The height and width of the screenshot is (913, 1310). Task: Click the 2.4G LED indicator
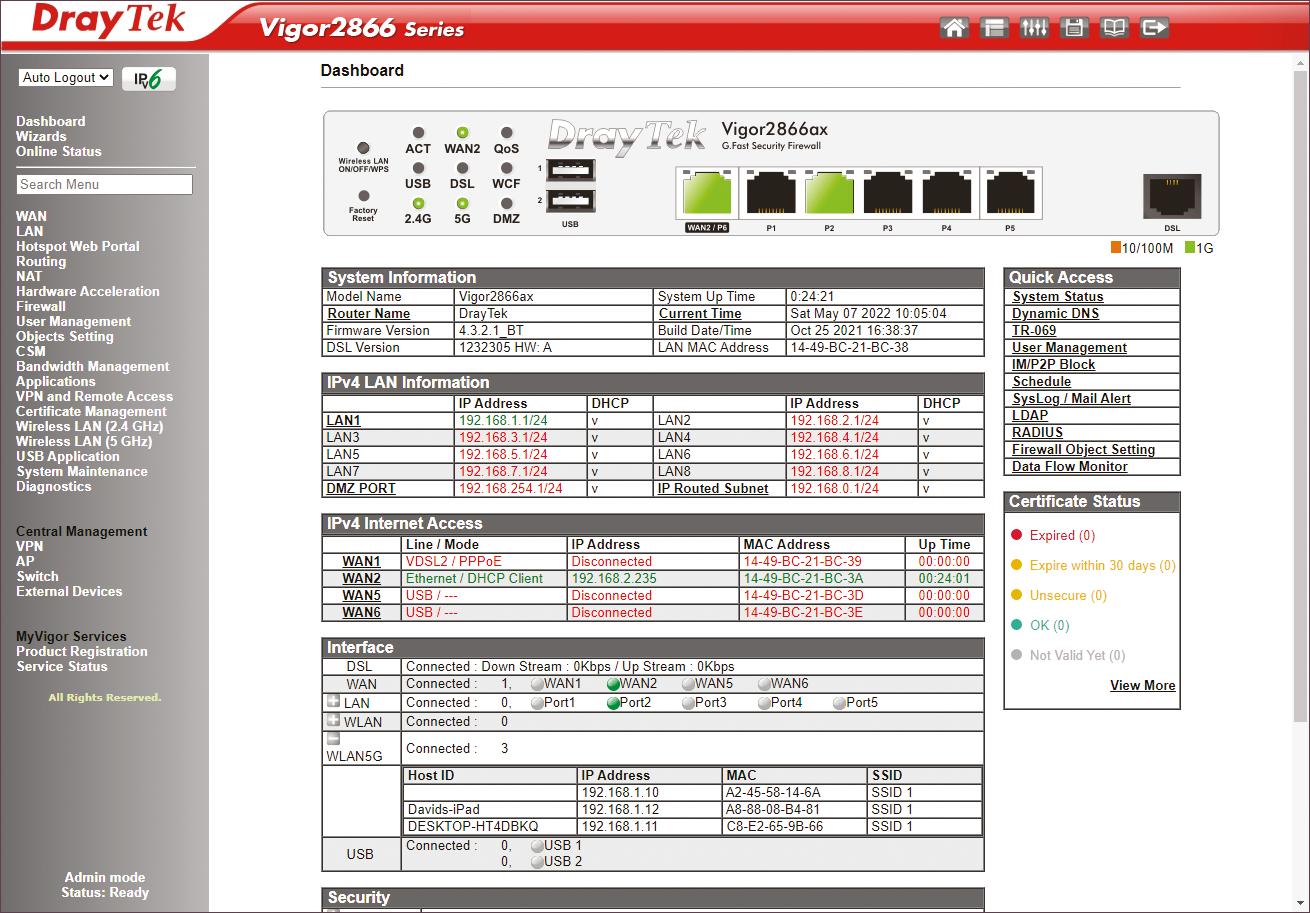tap(418, 203)
